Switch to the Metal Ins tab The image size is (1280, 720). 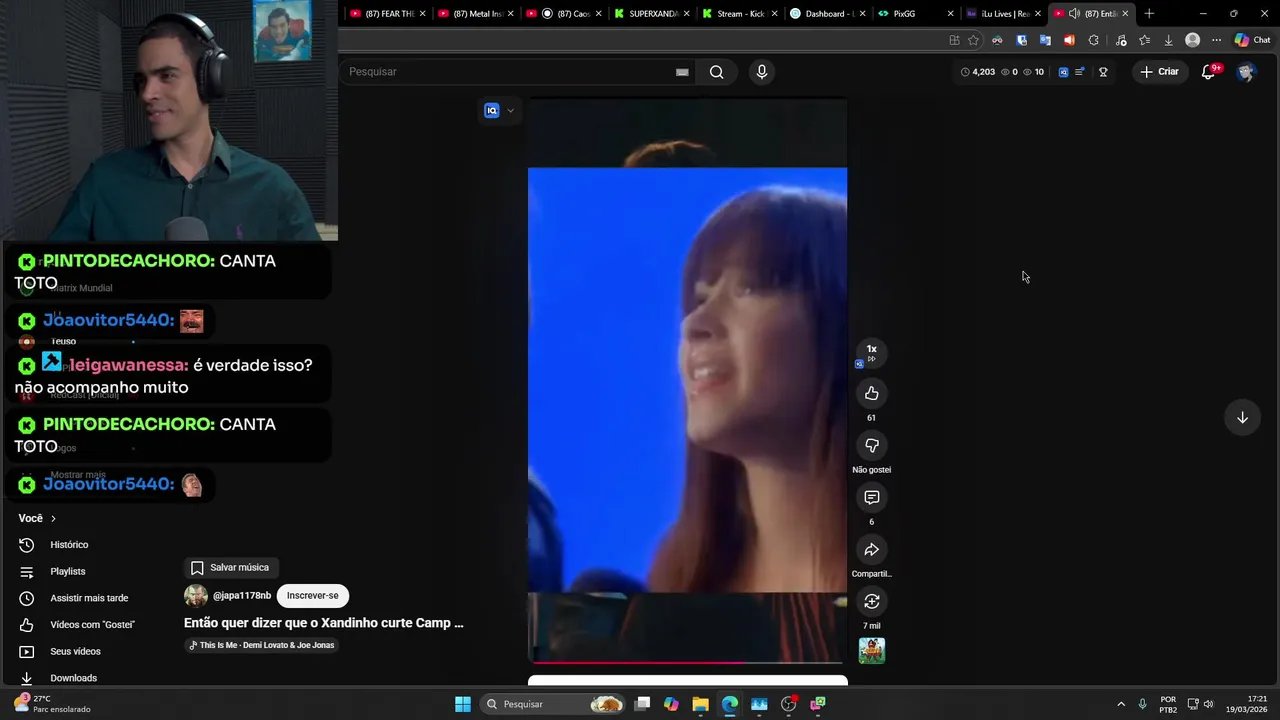point(476,14)
